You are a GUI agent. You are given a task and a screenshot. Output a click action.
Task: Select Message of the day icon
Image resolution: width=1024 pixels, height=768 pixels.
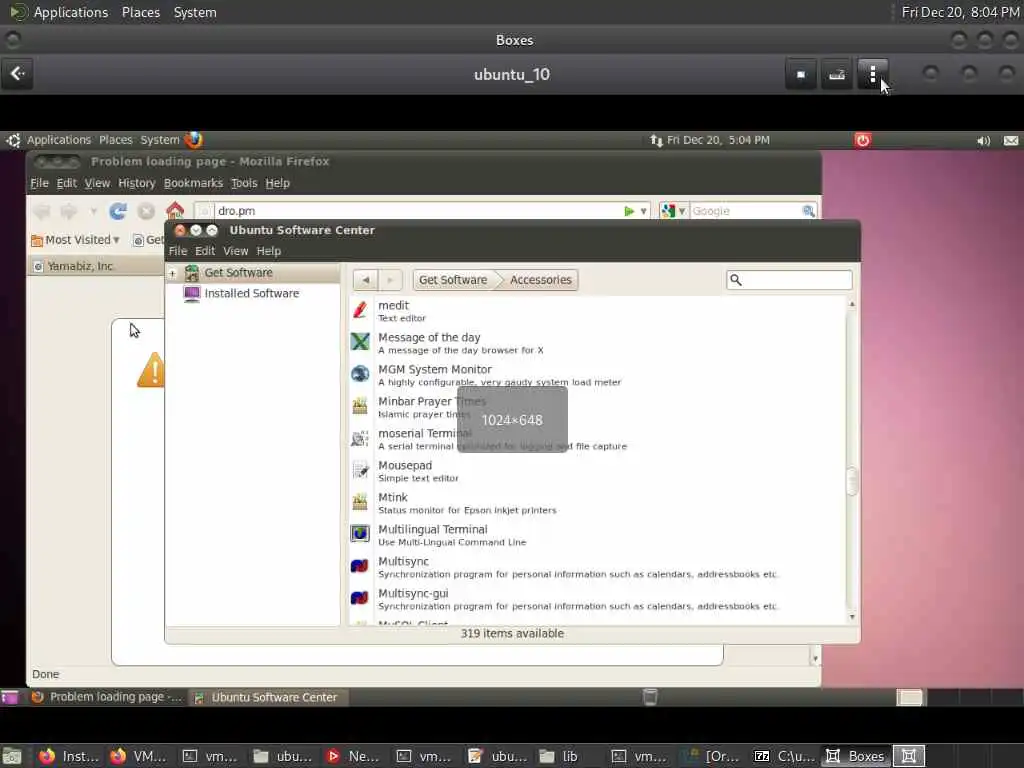[x=360, y=342]
